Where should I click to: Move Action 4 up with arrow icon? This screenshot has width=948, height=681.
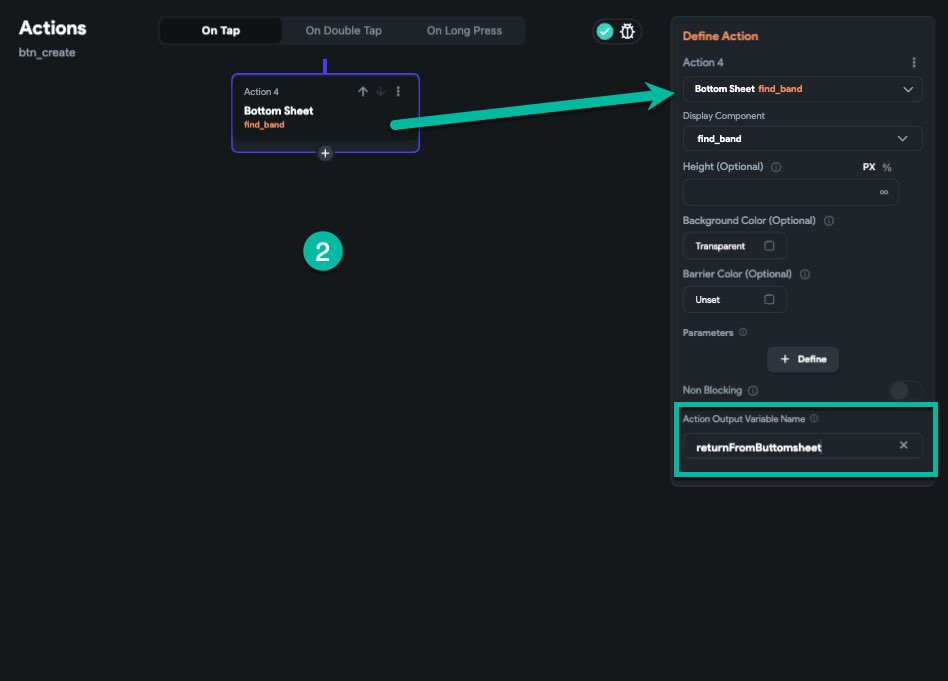click(363, 91)
